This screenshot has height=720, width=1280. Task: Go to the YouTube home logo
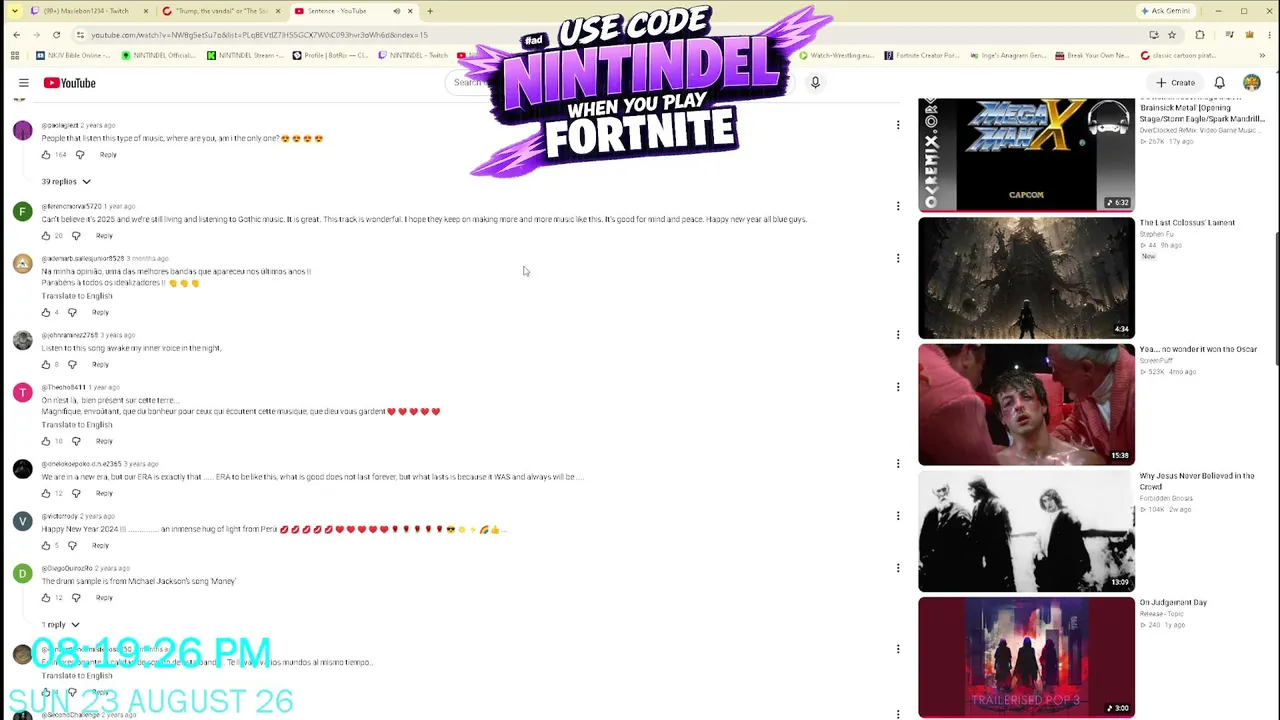pos(70,83)
